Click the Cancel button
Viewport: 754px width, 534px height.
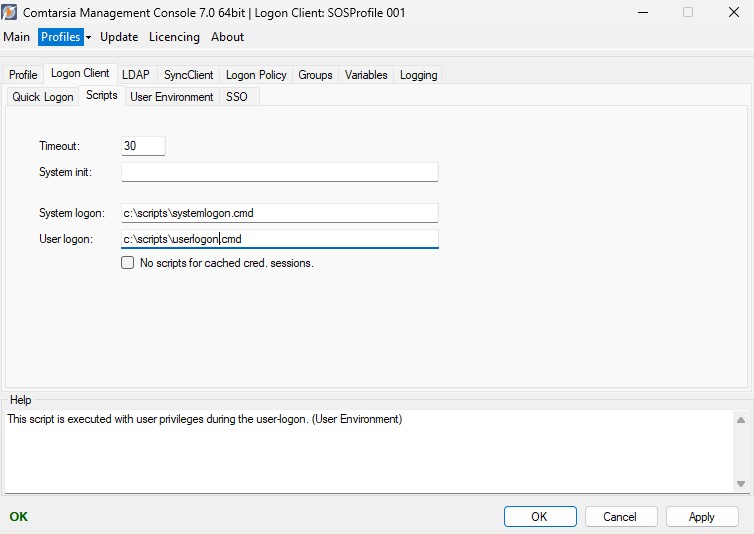pyautogui.click(x=621, y=517)
